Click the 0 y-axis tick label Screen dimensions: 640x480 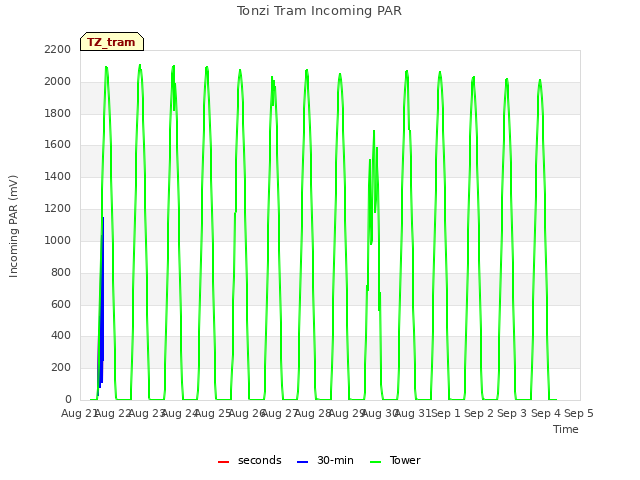click(x=68, y=399)
